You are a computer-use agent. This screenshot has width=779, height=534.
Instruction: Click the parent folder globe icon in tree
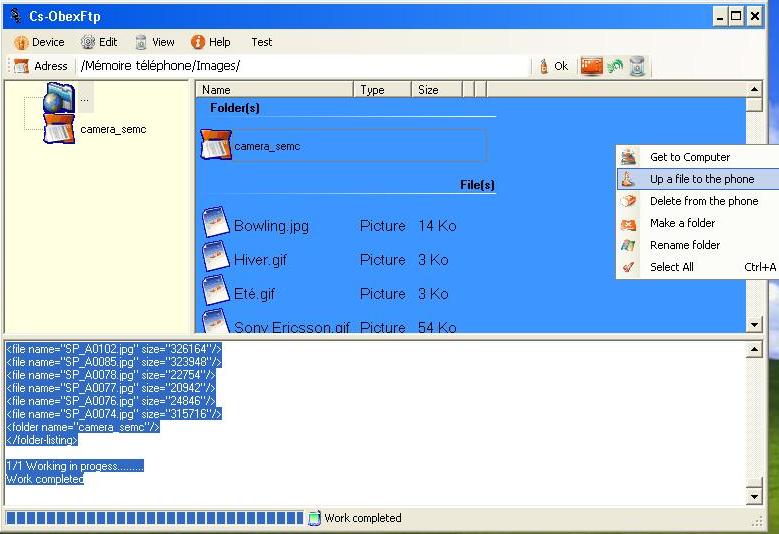point(58,98)
